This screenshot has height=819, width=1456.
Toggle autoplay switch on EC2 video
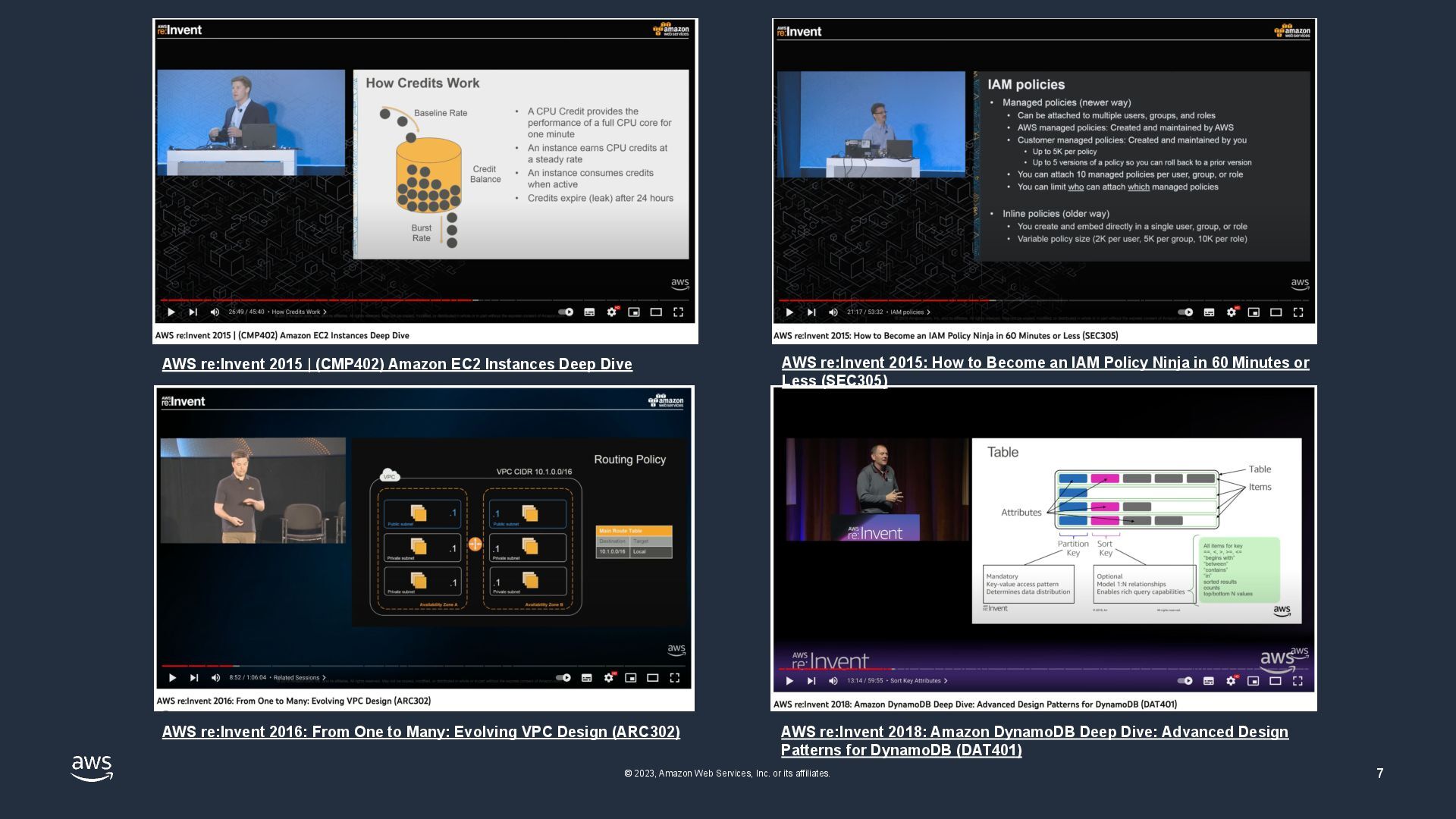[566, 312]
